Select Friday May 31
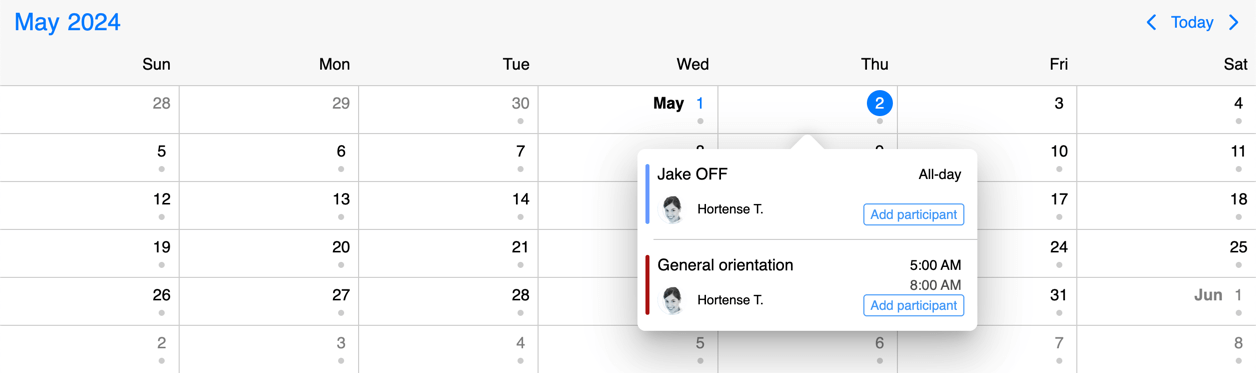Screen dimensions: 1256x373 pos(1059,295)
